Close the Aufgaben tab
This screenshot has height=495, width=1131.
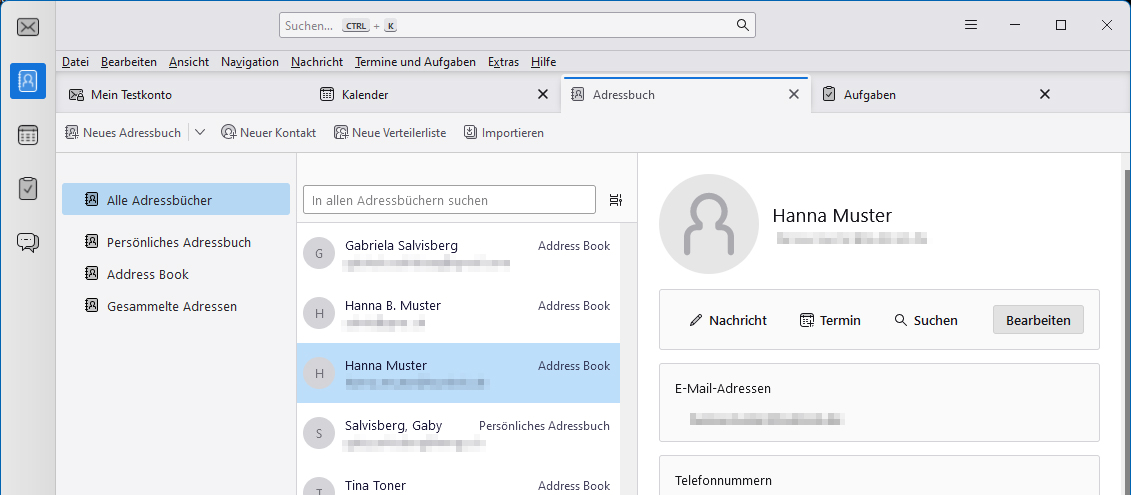(1045, 95)
